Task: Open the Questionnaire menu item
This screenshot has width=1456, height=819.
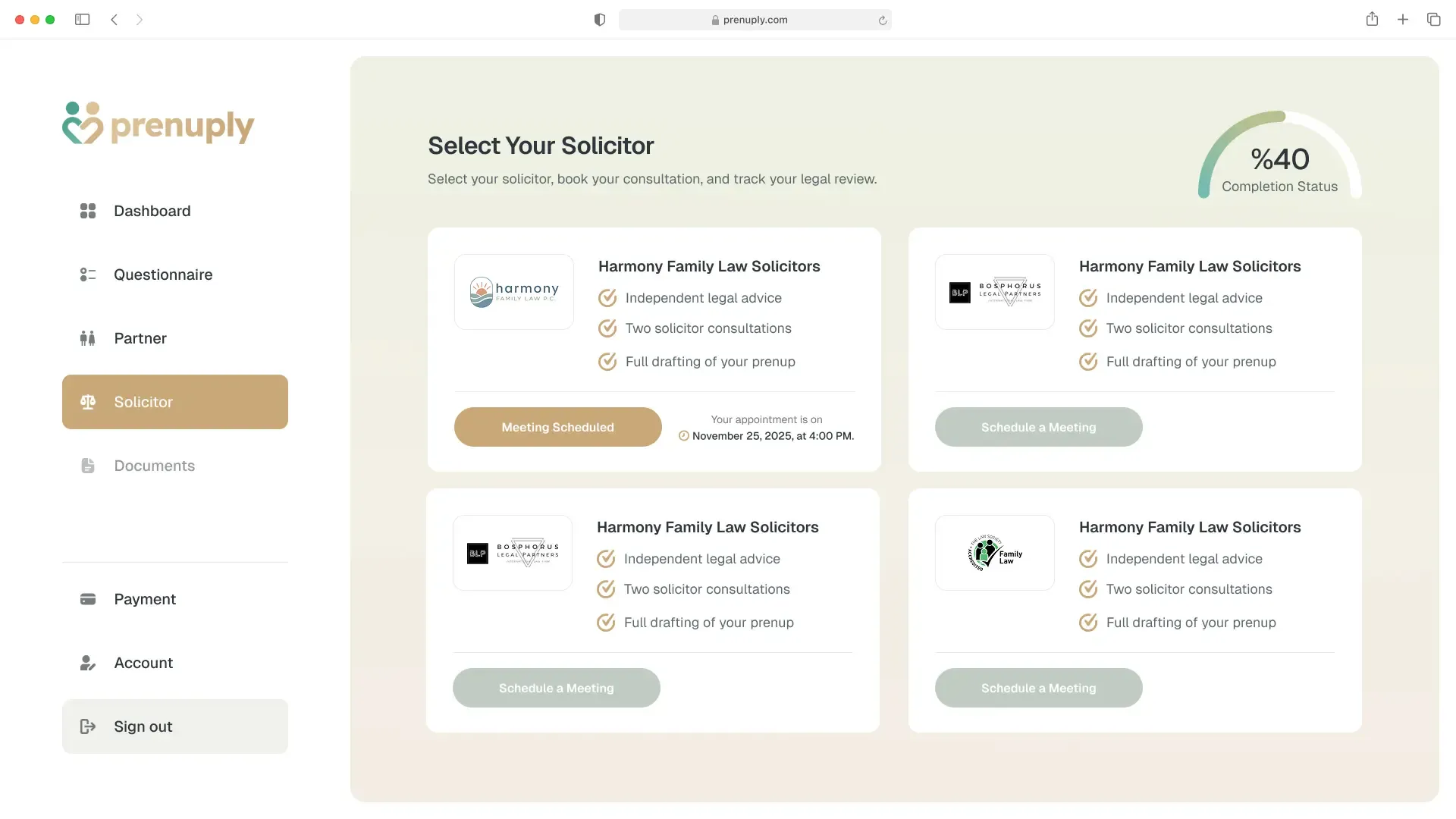Action: (175, 275)
